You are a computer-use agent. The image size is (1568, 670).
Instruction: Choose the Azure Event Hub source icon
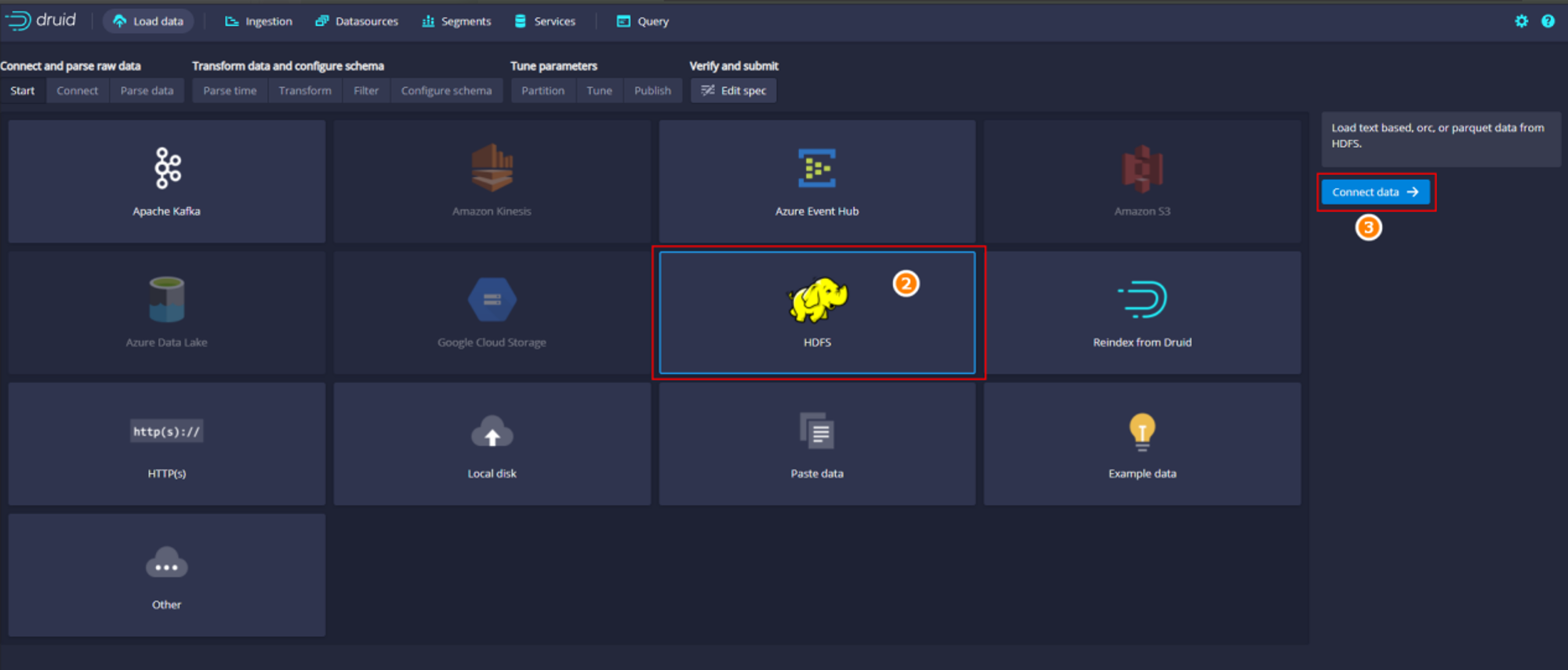click(817, 168)
